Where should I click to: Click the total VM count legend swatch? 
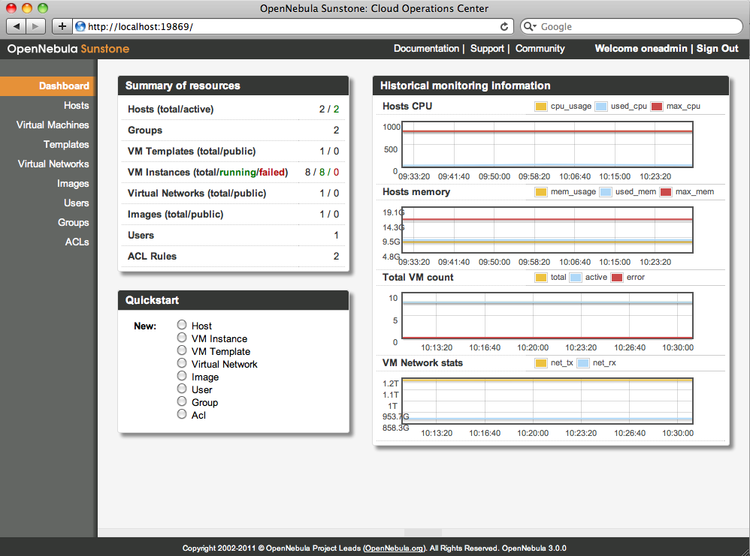[541, 278]
